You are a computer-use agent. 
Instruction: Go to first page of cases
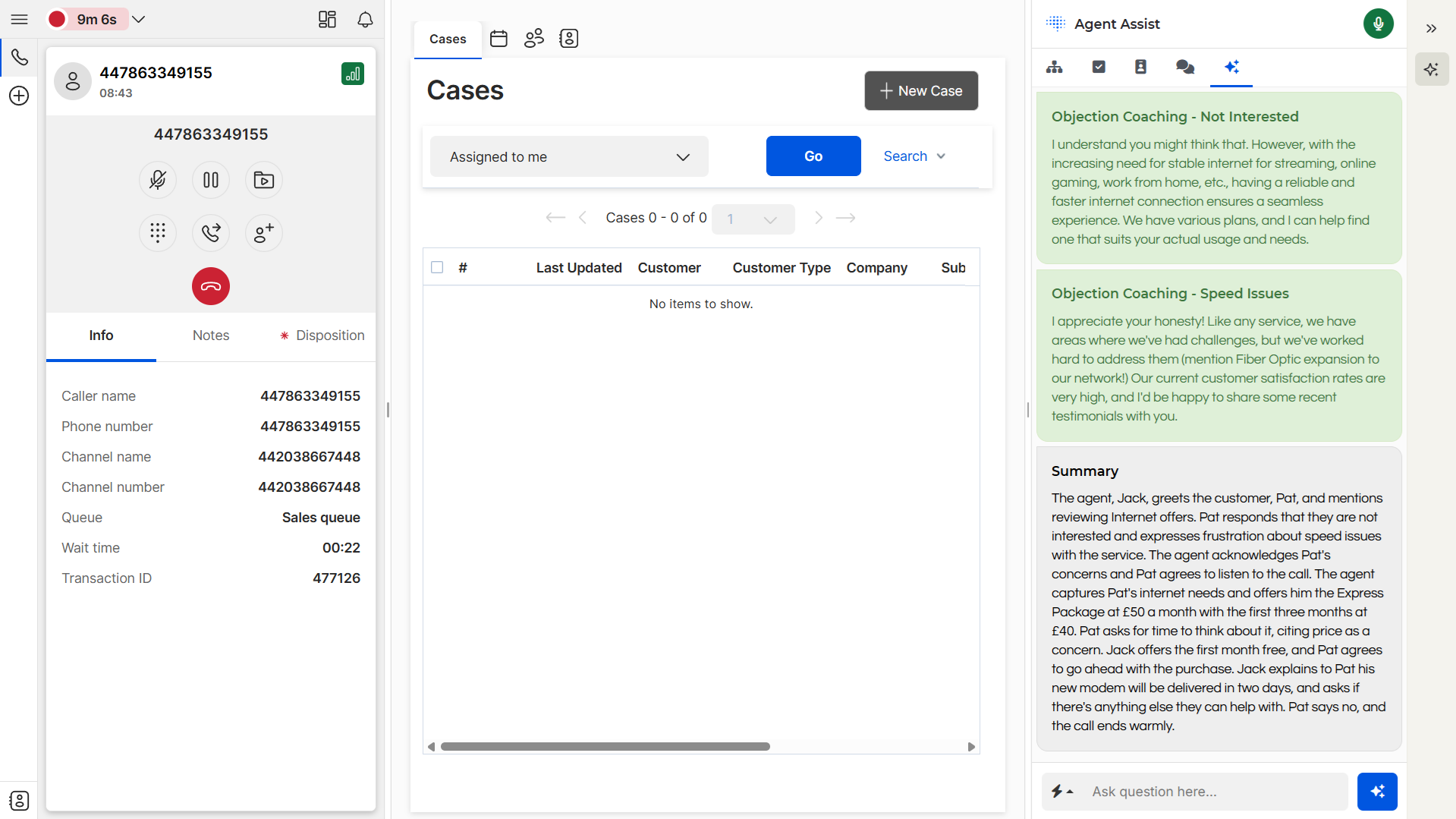(x=555, y=218)
